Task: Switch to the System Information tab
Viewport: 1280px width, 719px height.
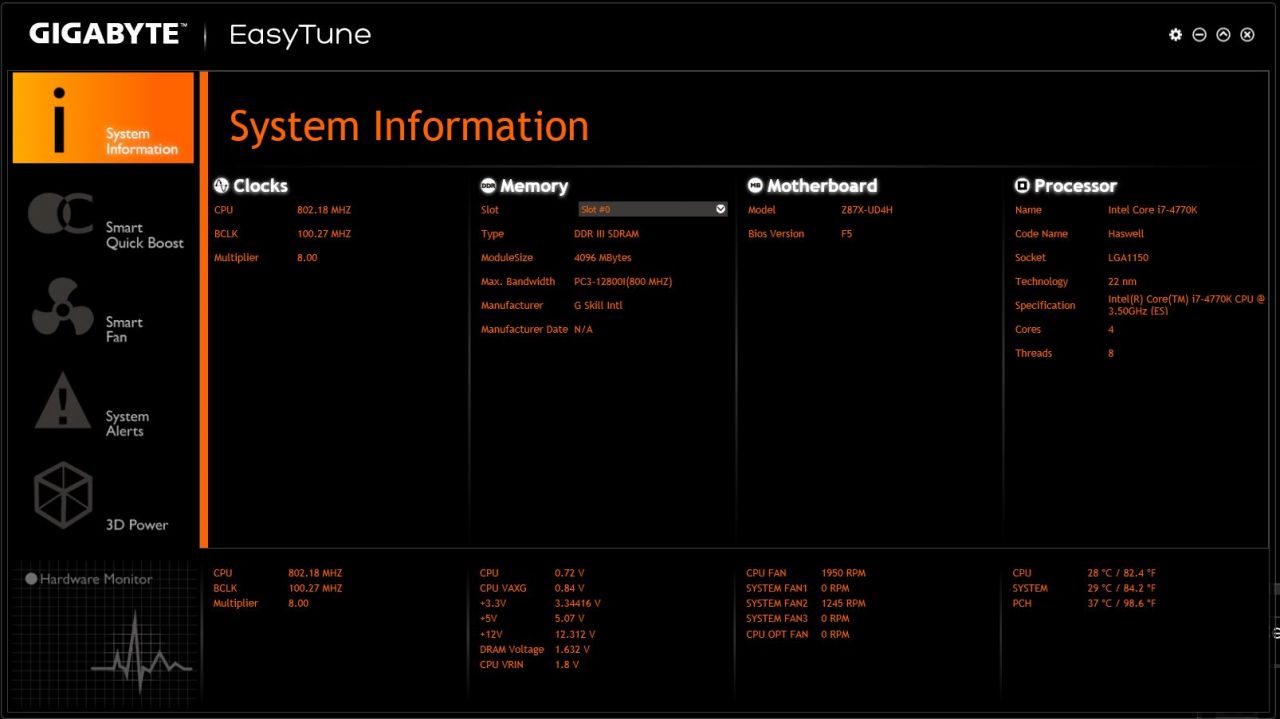Action: [103, 118]
